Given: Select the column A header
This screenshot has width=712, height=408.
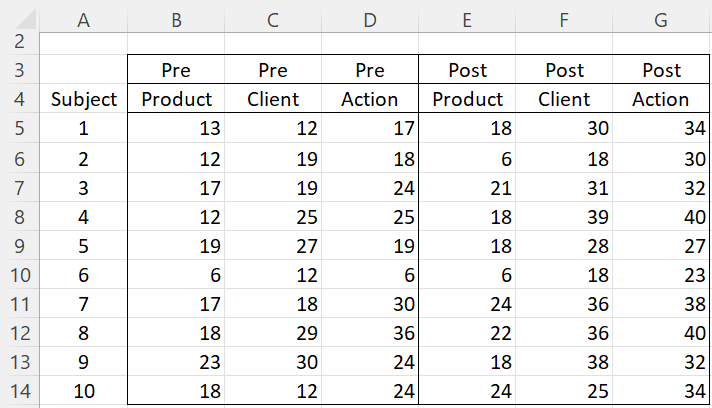Looking at the screenshot, I should click(84, 14).
